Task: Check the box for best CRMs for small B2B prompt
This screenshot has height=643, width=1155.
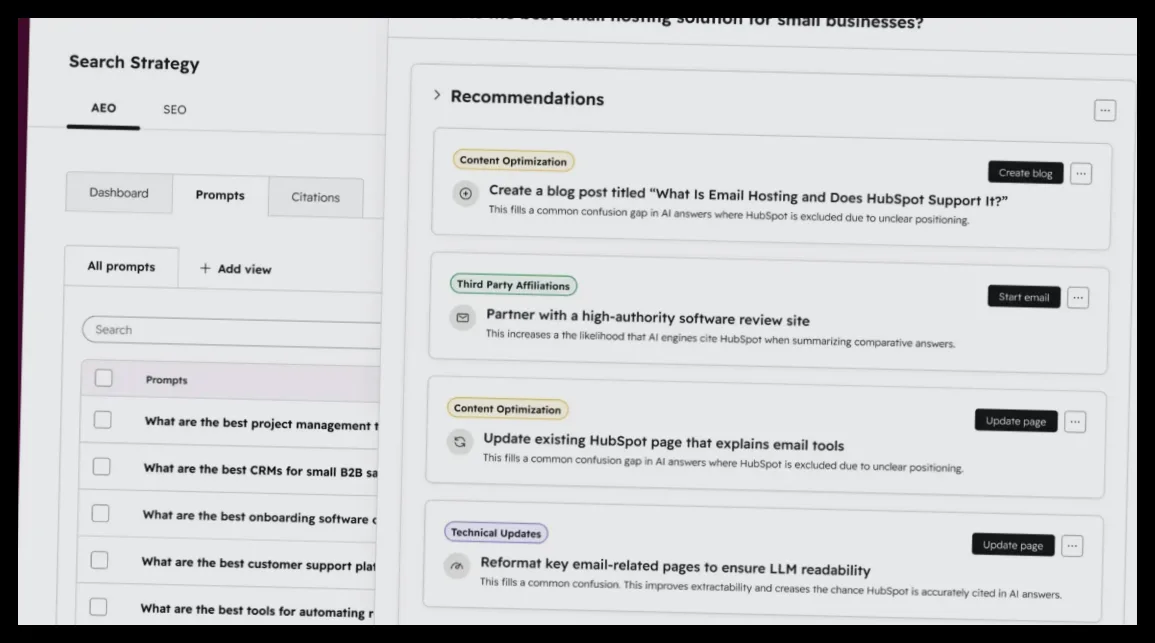Action: tap(102, 467)
